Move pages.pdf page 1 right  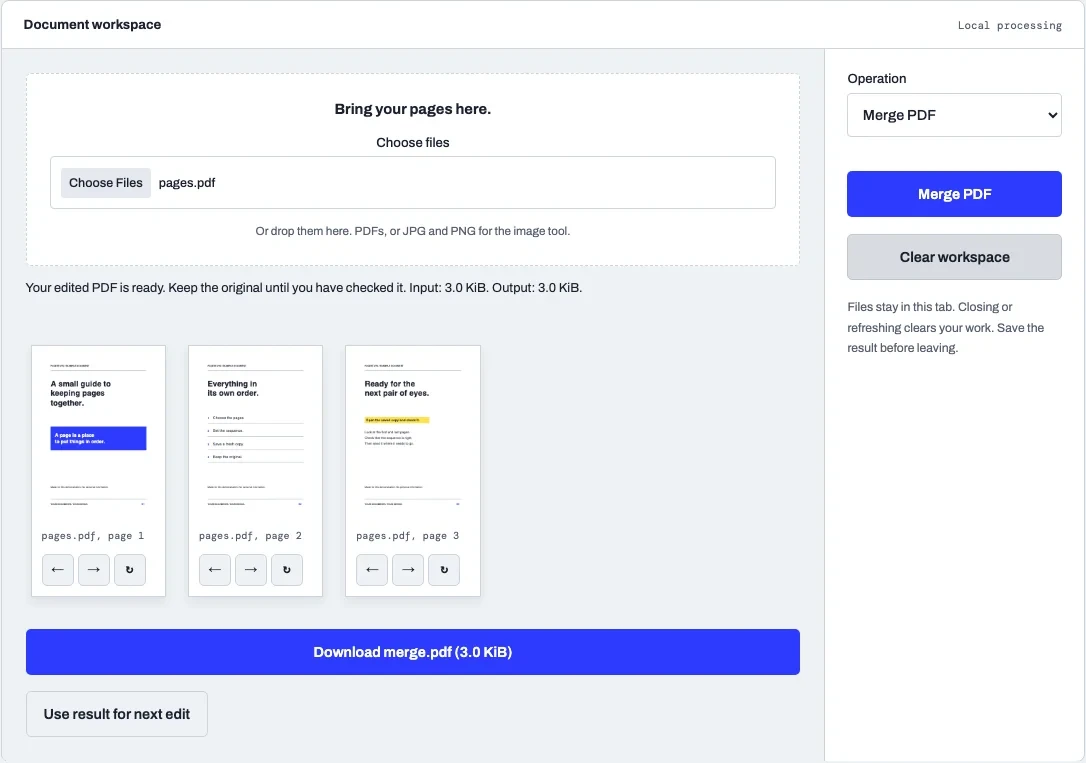pos(94,570)
